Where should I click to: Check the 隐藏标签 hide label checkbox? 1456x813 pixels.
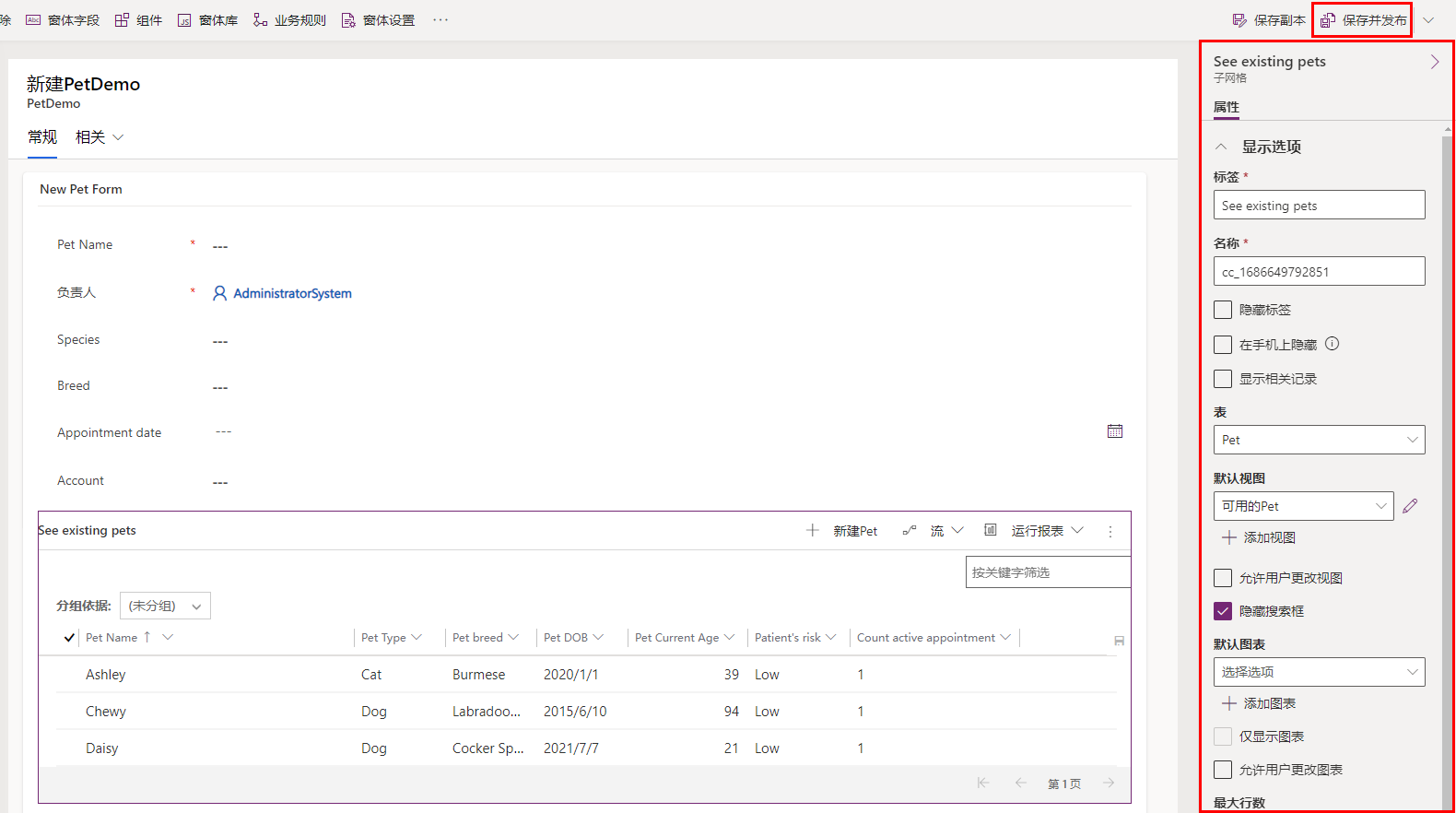(1223, 310)
